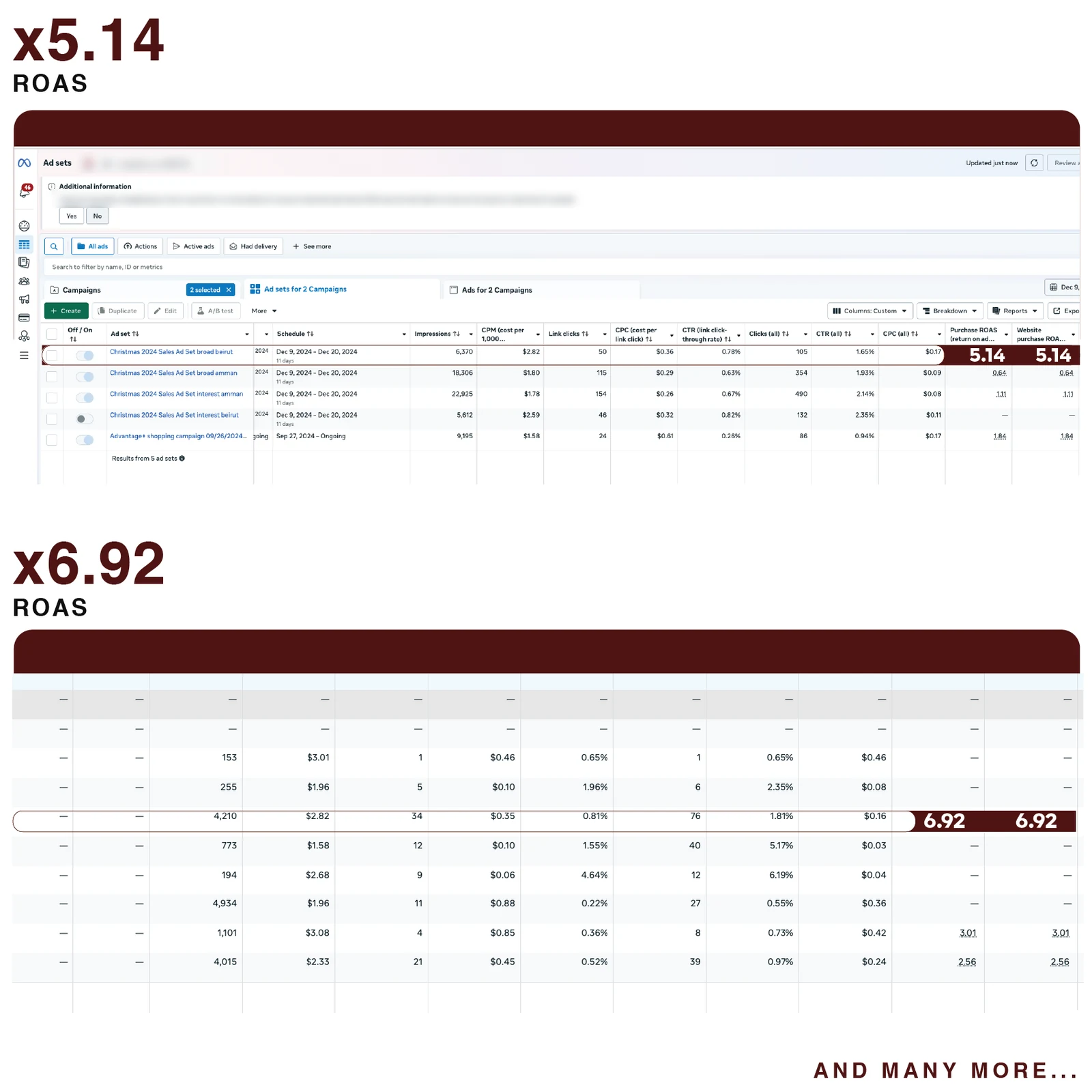Remove the 2 selected filter with X
Viewport: 1092px width, 1092px height.
tap(229, 290)
